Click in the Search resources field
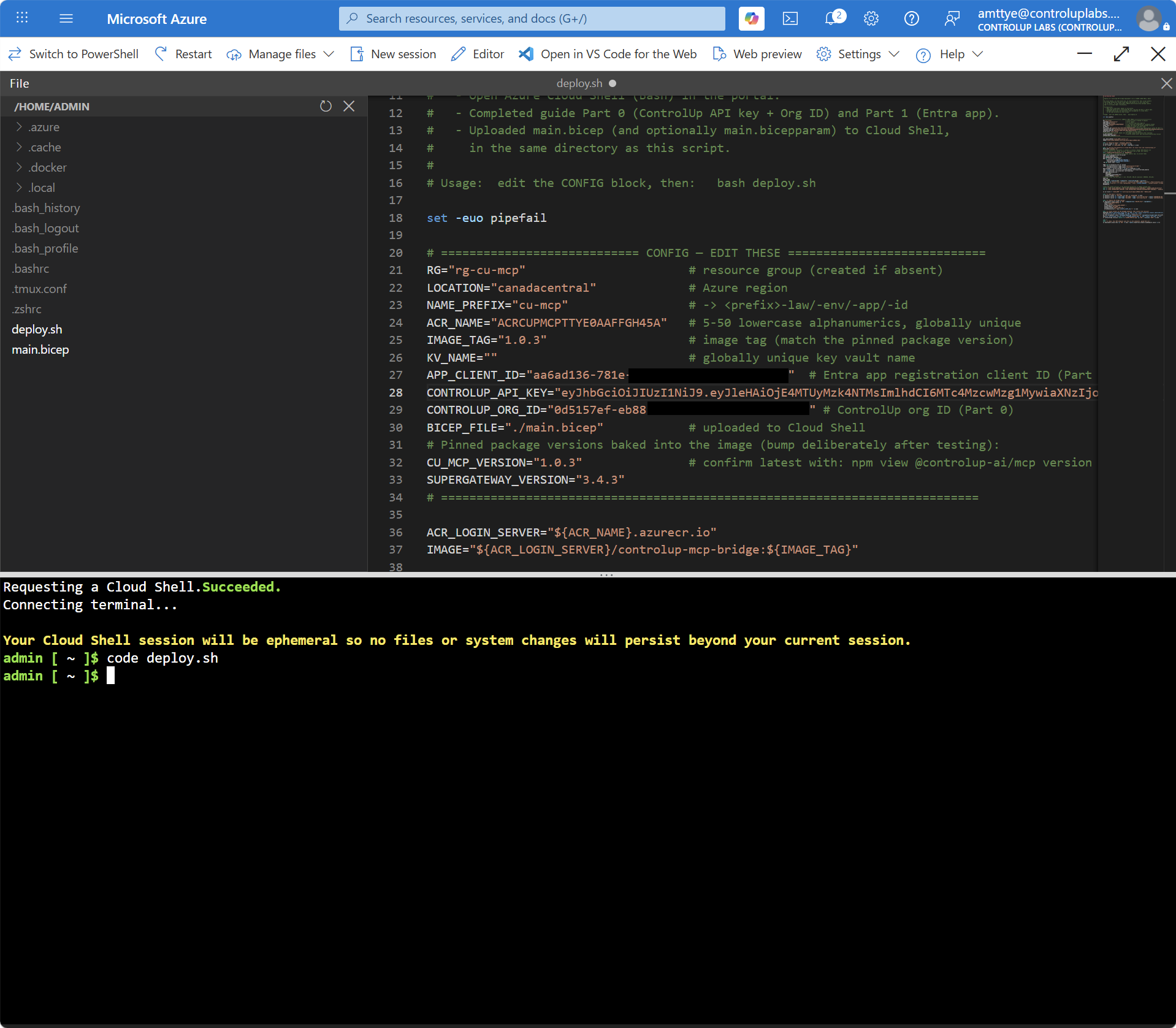Screen dimensions: 1176x1028 (532, 18)
